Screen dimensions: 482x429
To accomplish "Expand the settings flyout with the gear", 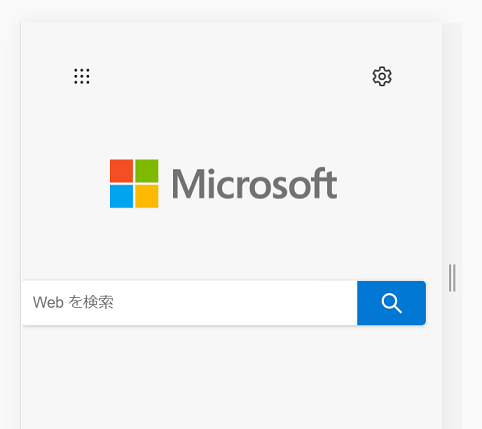I will pyautogui.click(x=382, y=76).
